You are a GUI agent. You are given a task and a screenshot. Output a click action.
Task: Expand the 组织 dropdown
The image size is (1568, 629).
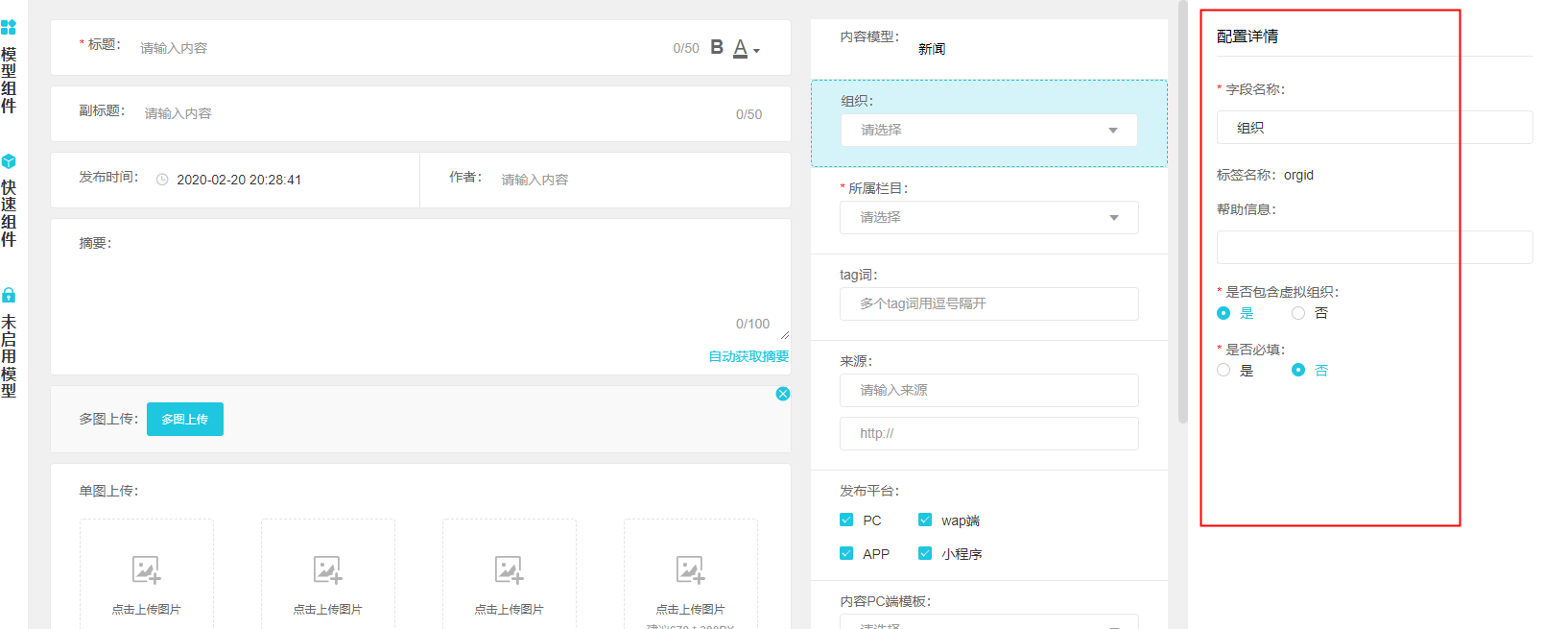(x=988, y=130)
